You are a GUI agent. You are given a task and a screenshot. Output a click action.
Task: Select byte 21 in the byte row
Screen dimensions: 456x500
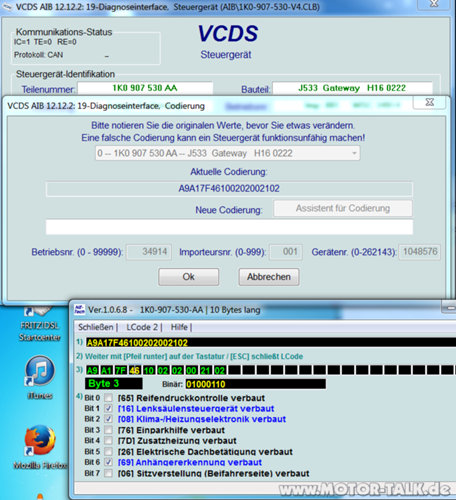(x=206, y=370)
